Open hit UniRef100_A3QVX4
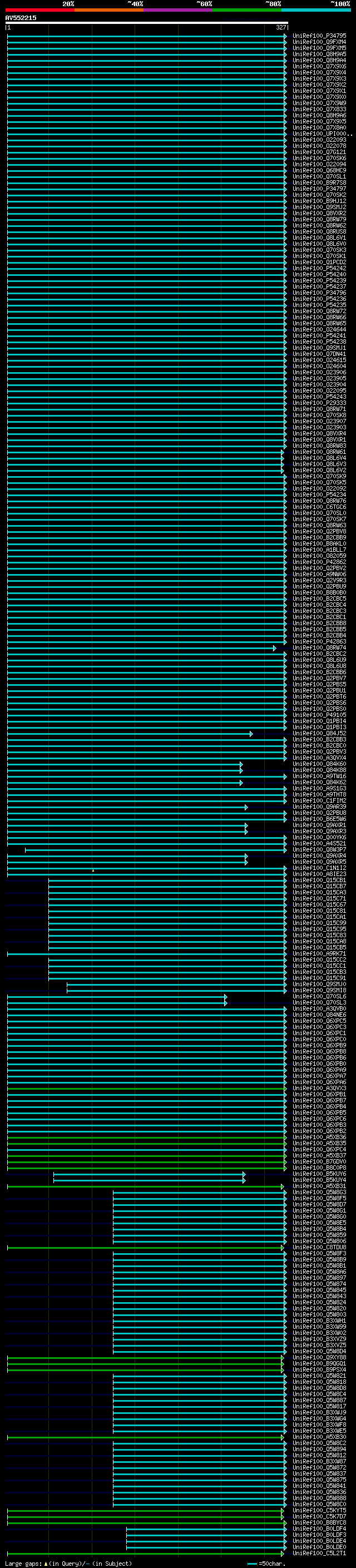 point(319,758)
